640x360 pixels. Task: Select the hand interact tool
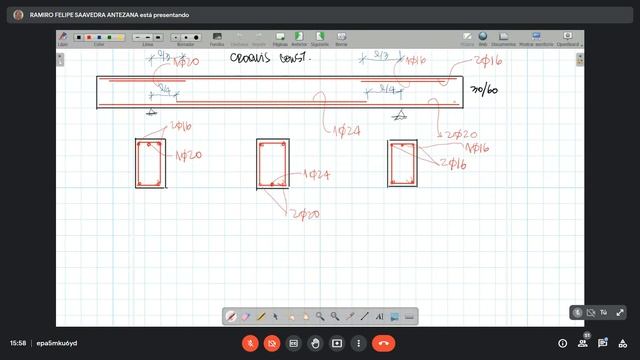(x=291, y=316)
